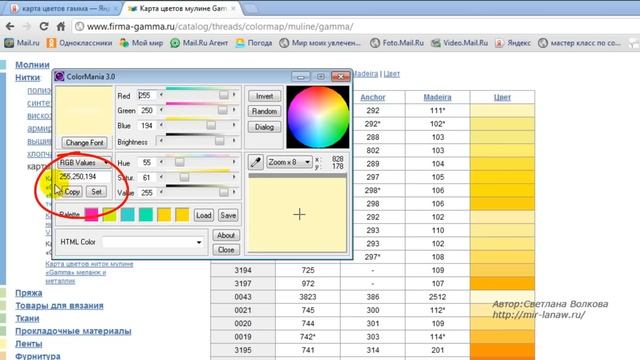Increase Brightness with right arrow

coord(234,140)
